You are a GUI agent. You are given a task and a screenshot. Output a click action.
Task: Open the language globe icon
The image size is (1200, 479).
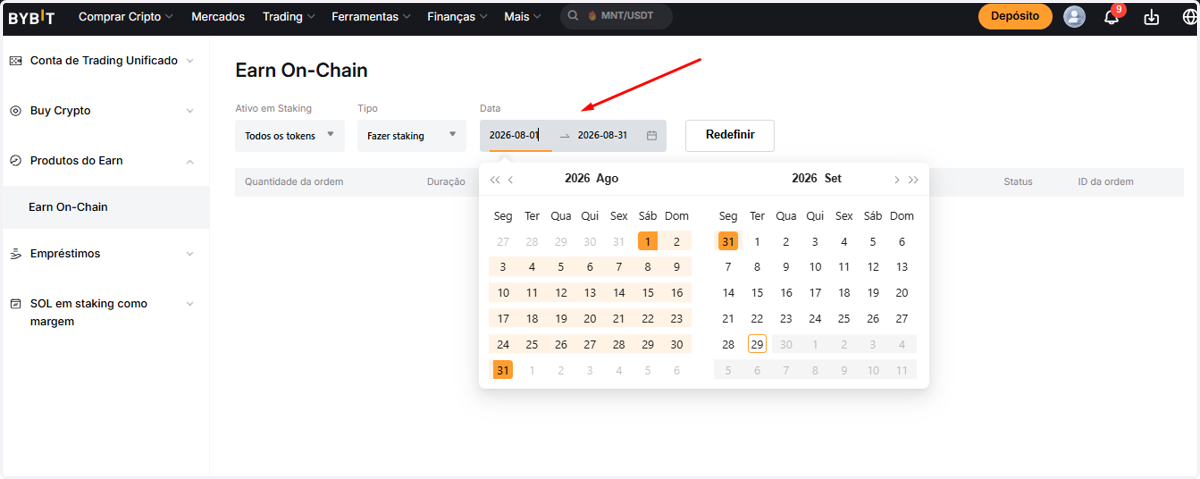pyautogui.click(x=1189, y=17)
